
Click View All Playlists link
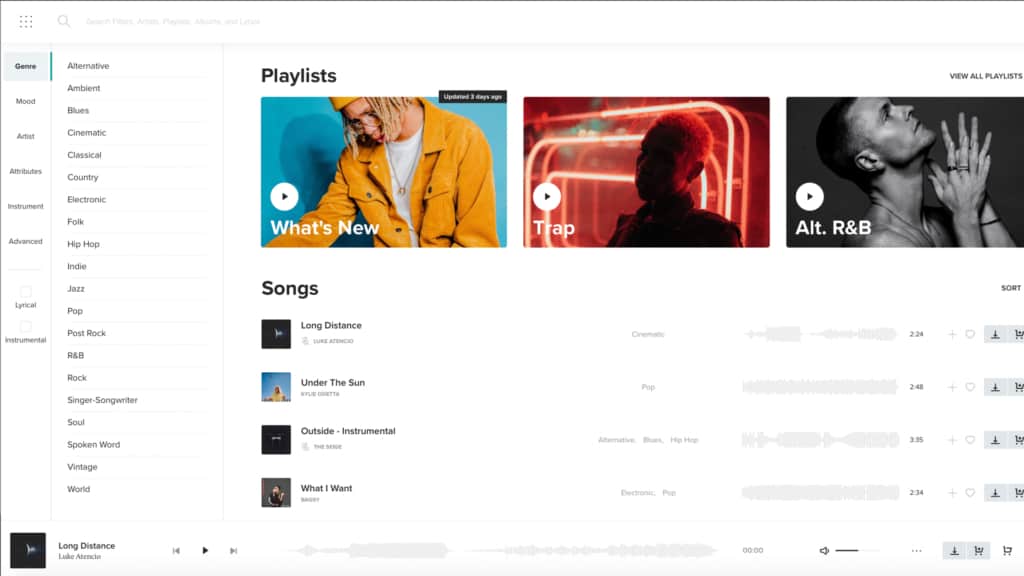986,76
